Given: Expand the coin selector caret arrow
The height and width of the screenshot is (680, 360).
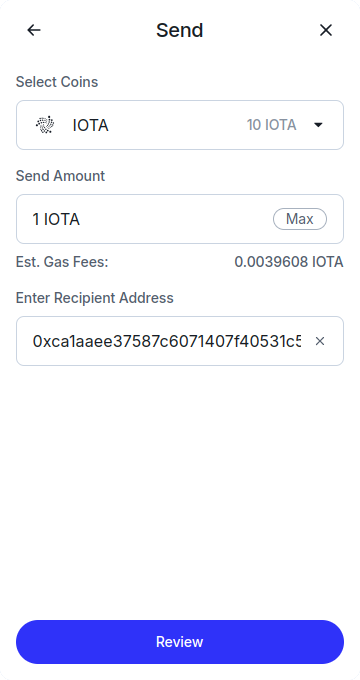Looking at the screenshot, I should [318, 125].
